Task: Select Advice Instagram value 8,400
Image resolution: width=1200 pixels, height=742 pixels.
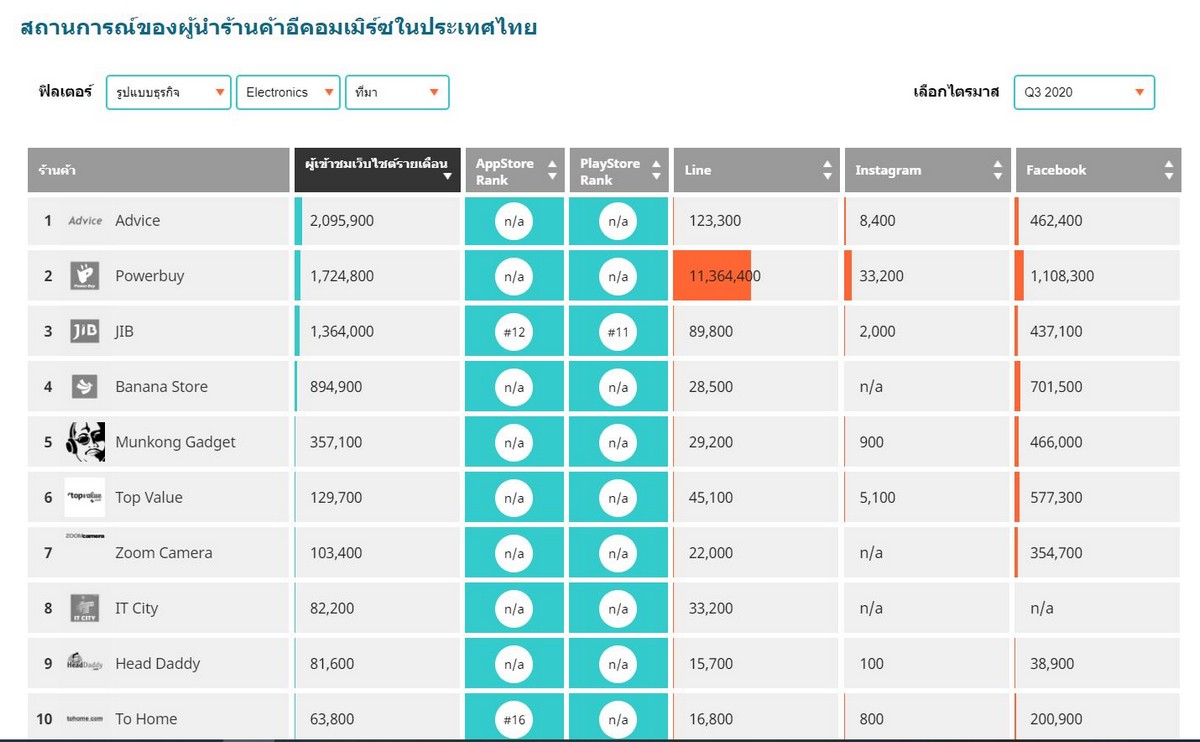Action: point(877,221)
